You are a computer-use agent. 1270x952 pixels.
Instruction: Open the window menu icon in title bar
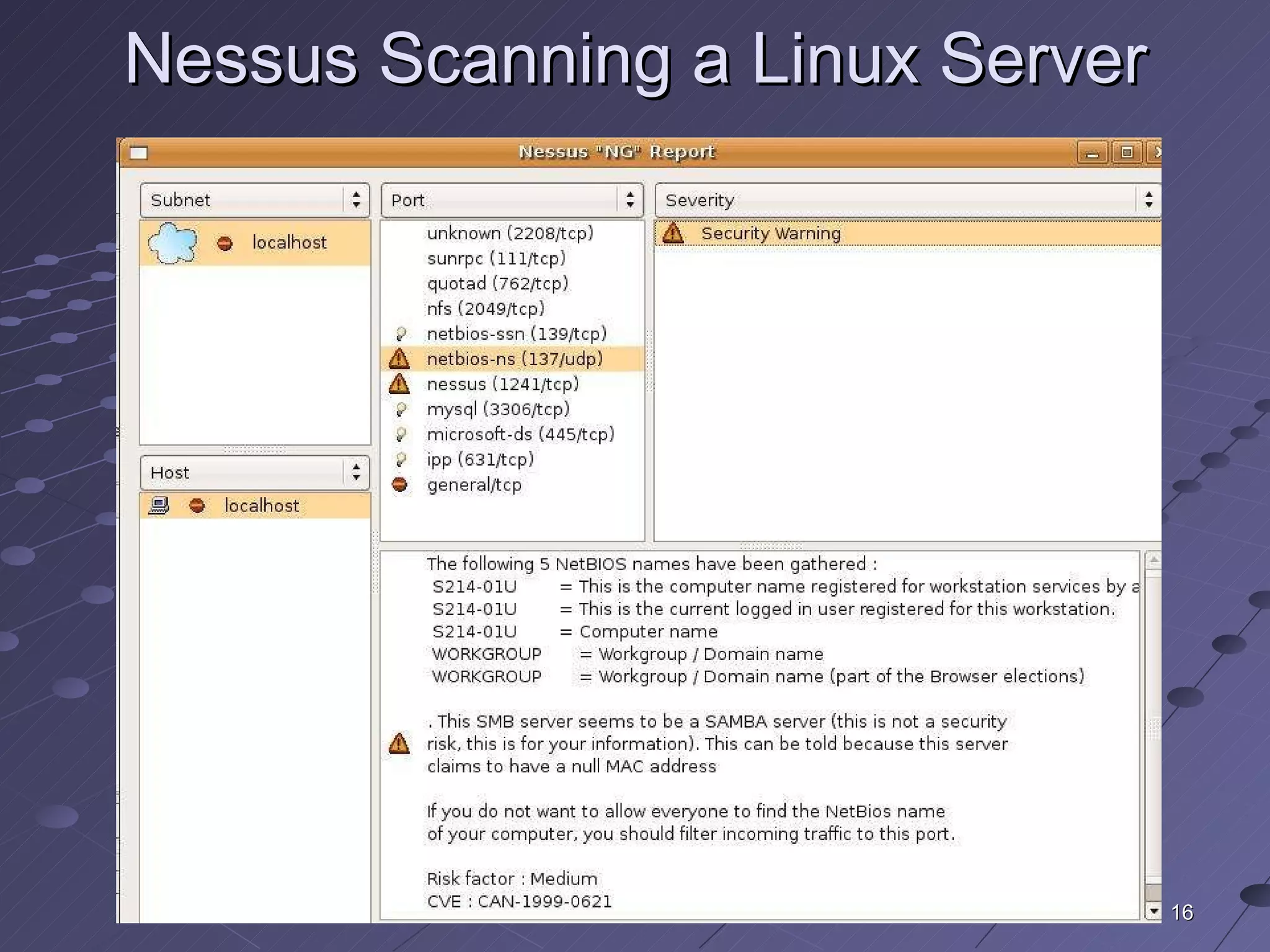[x=139, y=152]
